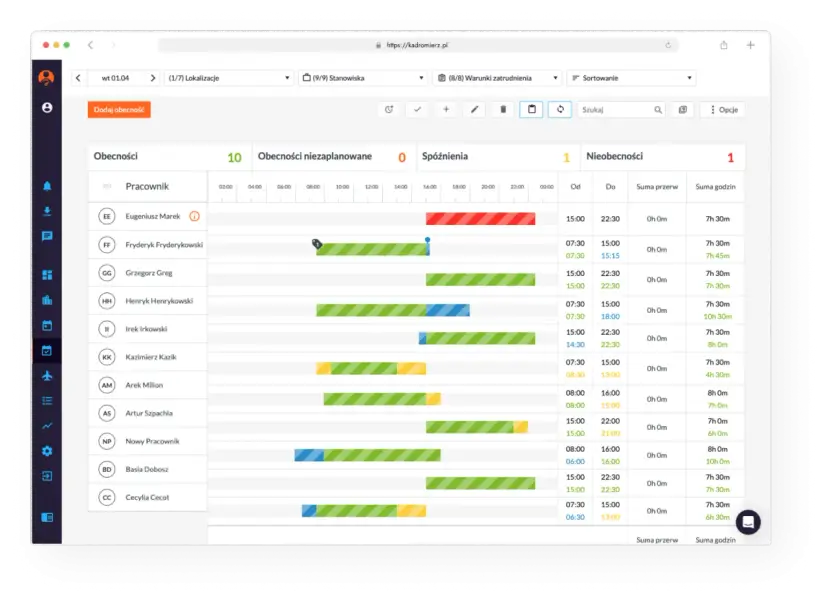Expand the Lokalizacje dropdown filter
828x602 pixels.
pyautogui.click(x=228, y=78)
